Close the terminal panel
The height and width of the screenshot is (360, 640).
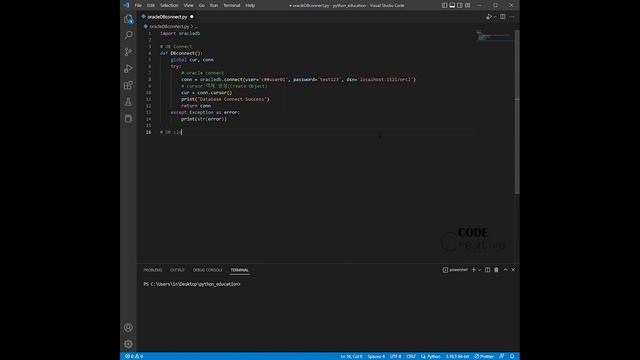[513, 270]
